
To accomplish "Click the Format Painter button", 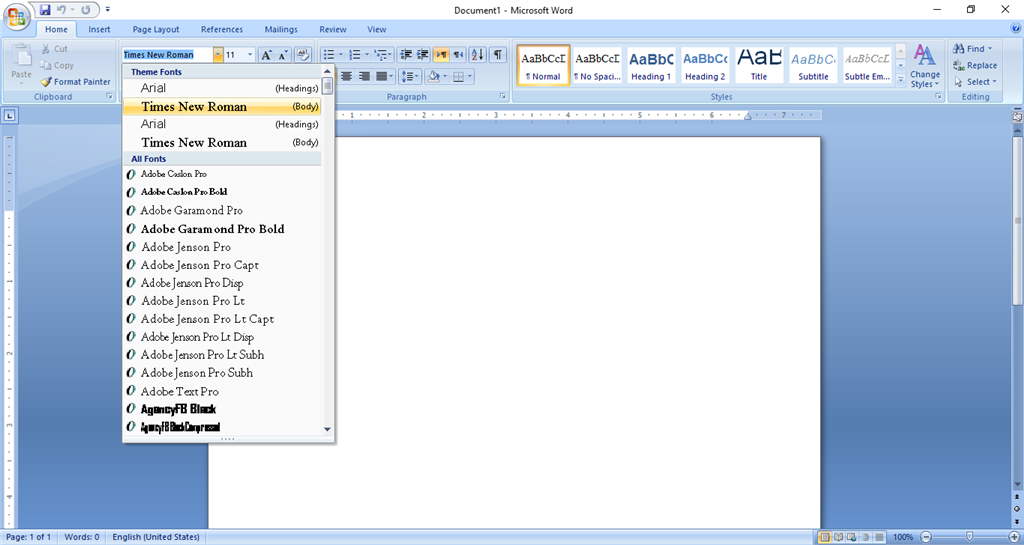I will (74, 82).
